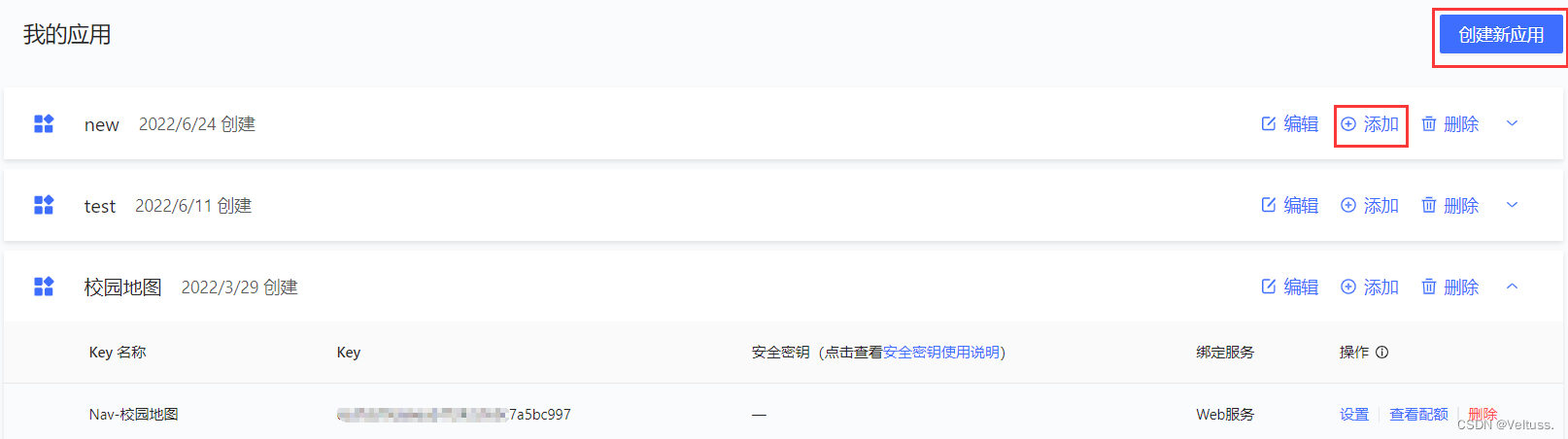Viewport: 1568px width, 439px height.
Task: Click the app icon beside test
Action: point(44,205)
